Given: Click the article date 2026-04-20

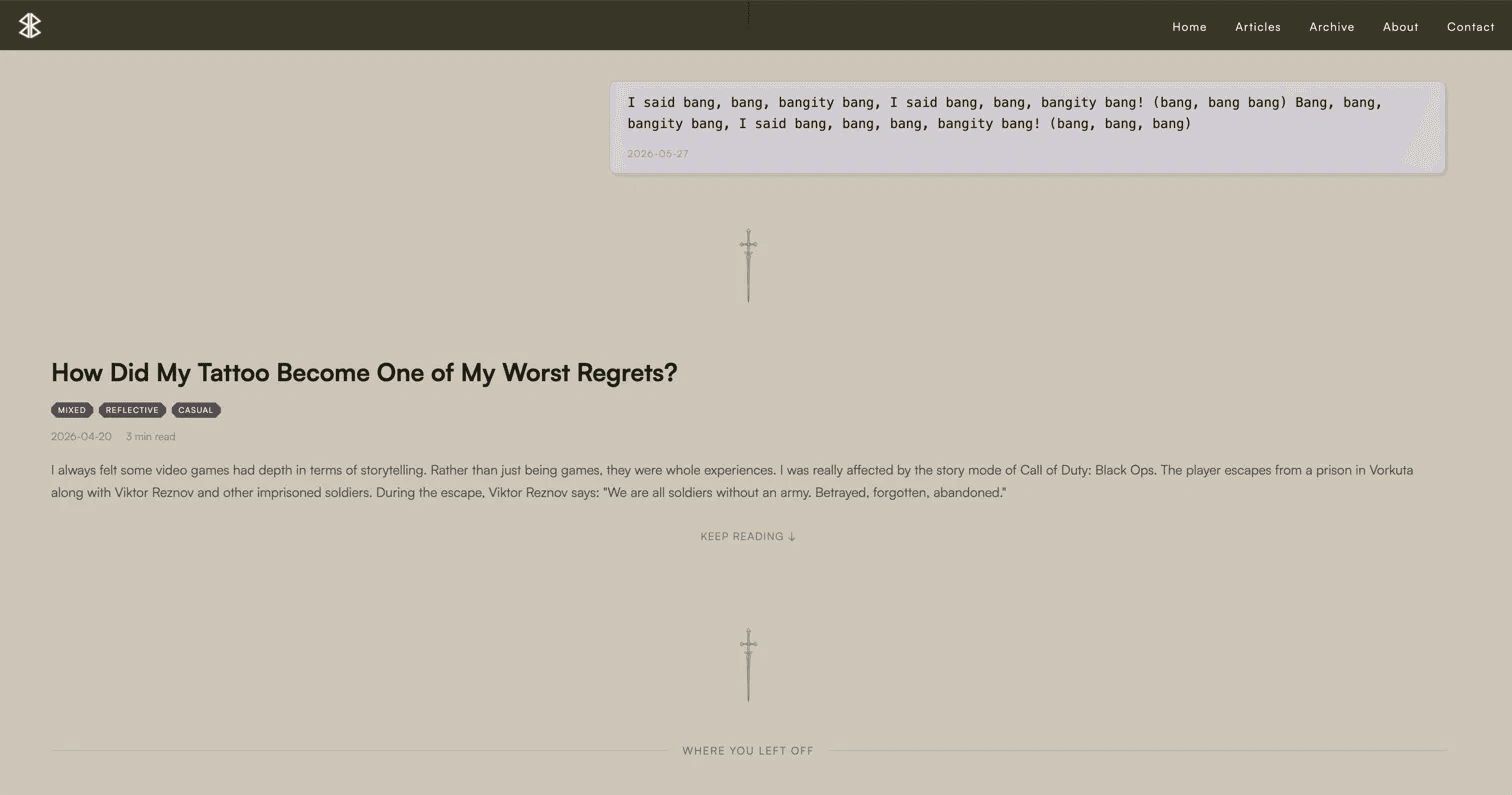Looking at the screenshot, I should tap(81, 437).
